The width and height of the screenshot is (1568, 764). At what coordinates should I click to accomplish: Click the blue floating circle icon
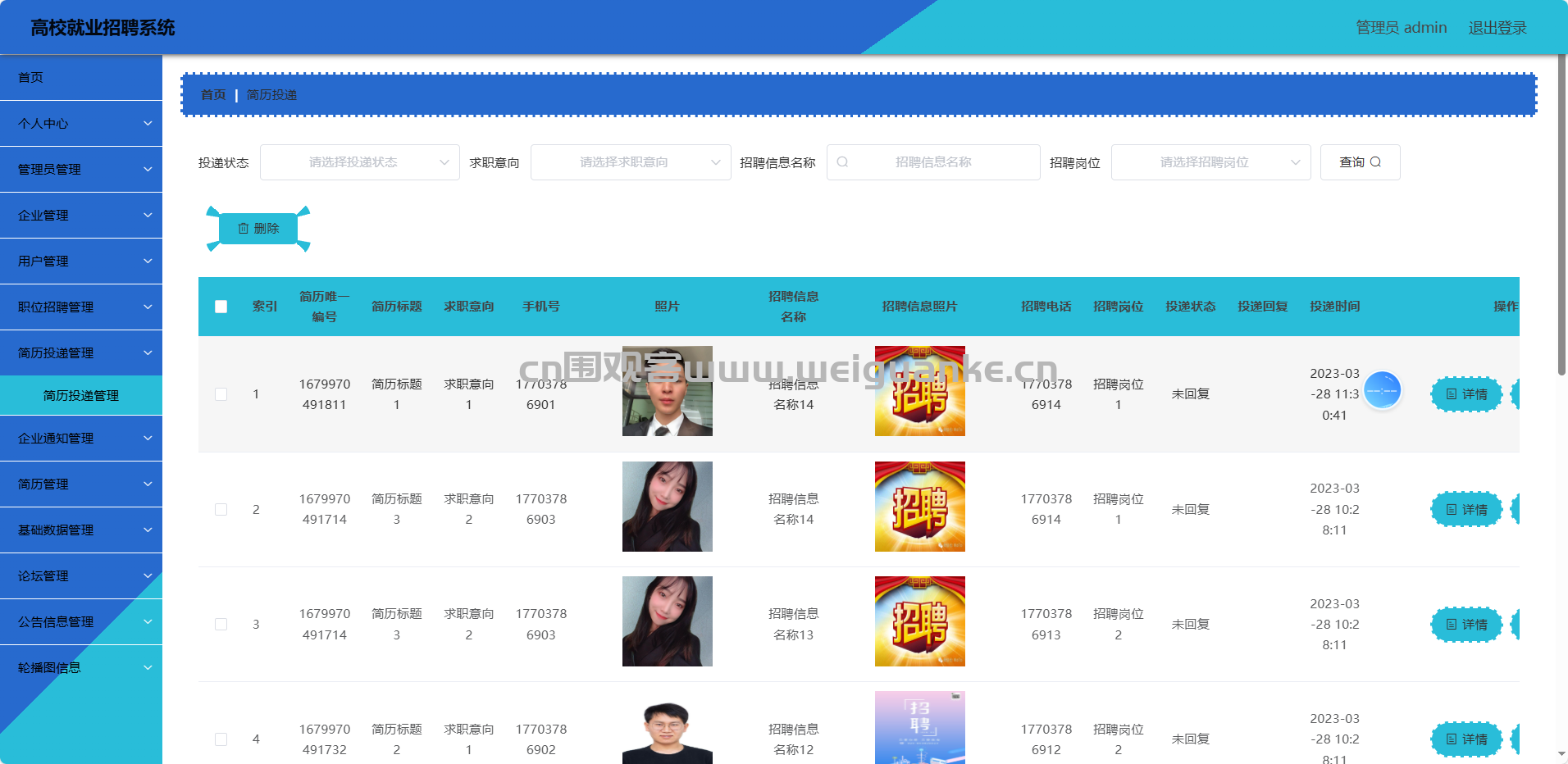point(1382,390)
